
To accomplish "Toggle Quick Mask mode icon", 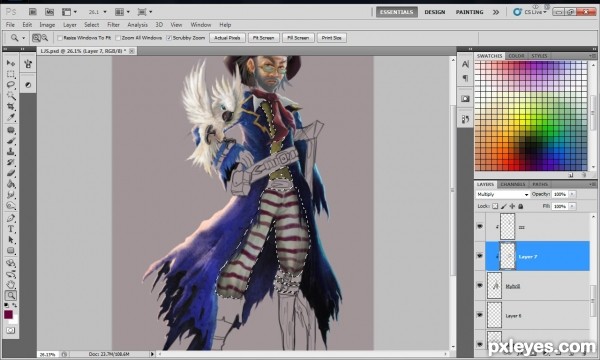I will tap(11, 331).
